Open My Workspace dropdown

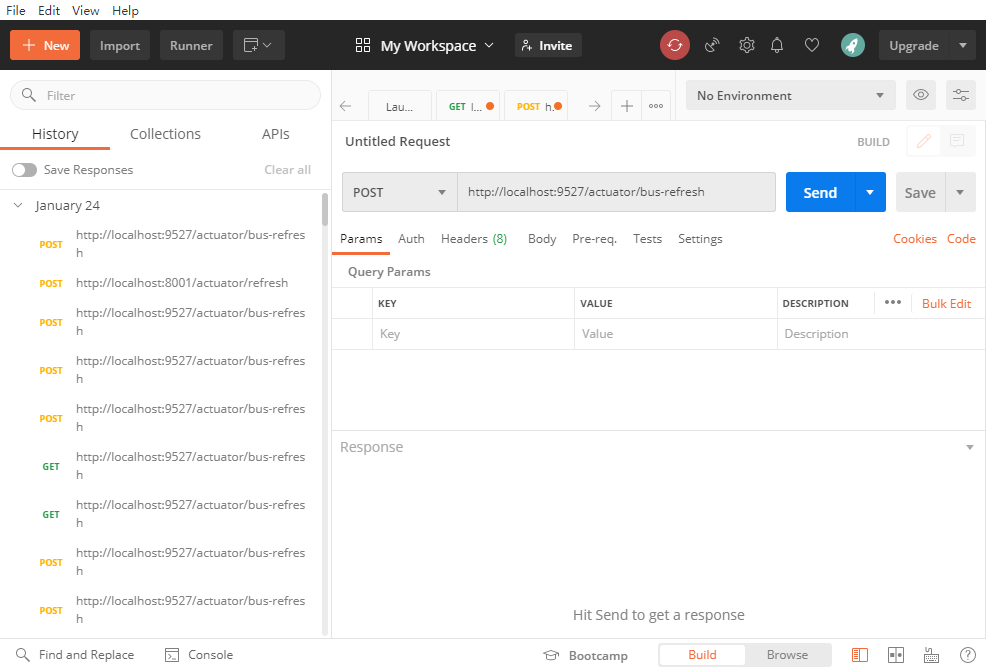[x=437, y=45]
